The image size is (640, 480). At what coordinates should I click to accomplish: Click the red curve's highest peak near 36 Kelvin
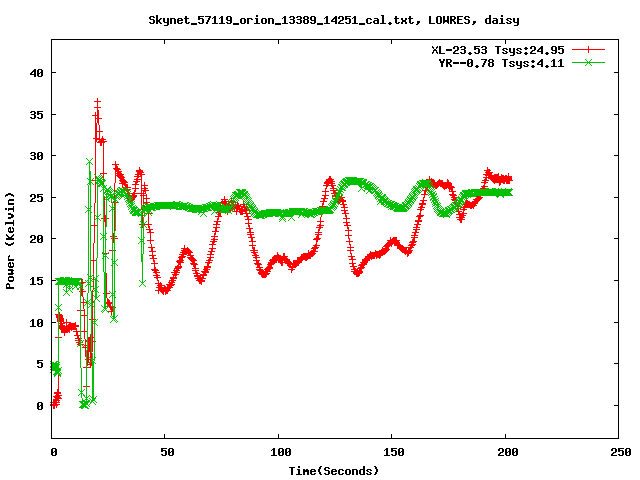tap(97, 101)
